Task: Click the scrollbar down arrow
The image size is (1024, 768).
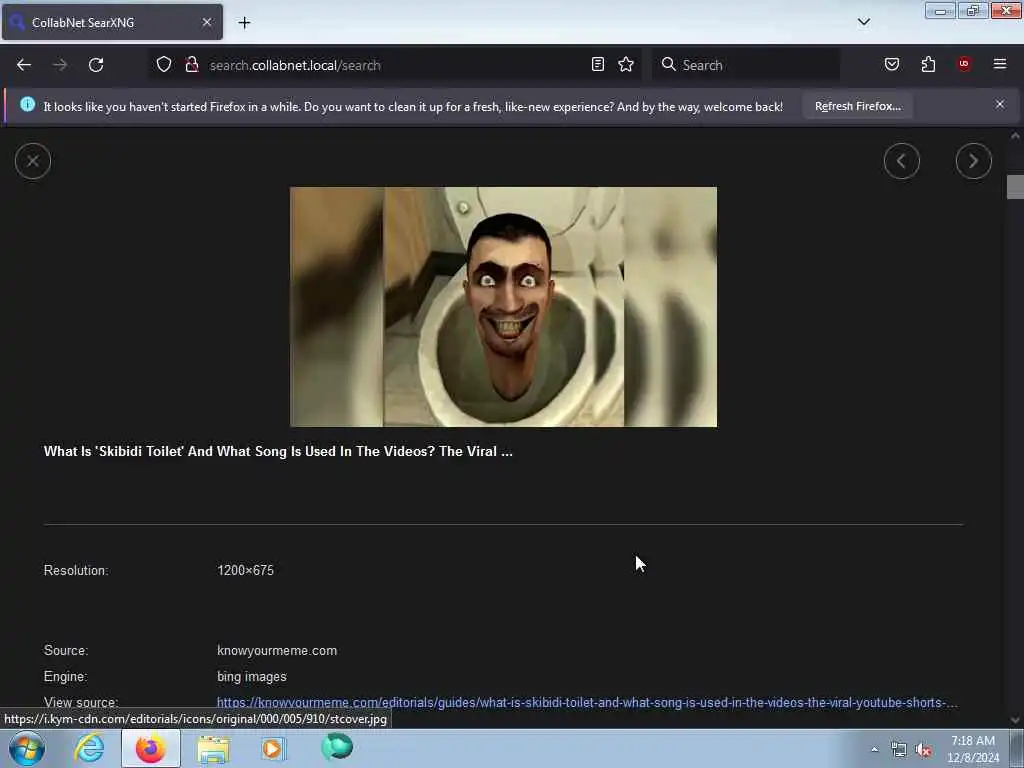Action: tap(1015, 720)
